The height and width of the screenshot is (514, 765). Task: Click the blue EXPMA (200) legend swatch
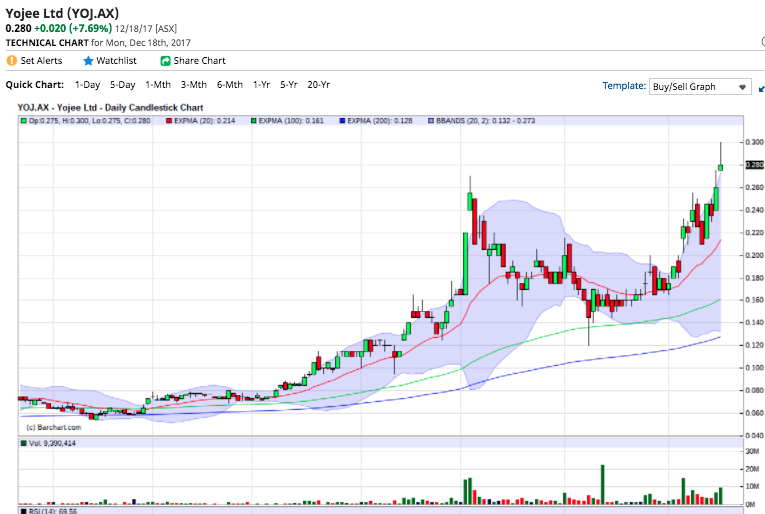tap(342, 120)
